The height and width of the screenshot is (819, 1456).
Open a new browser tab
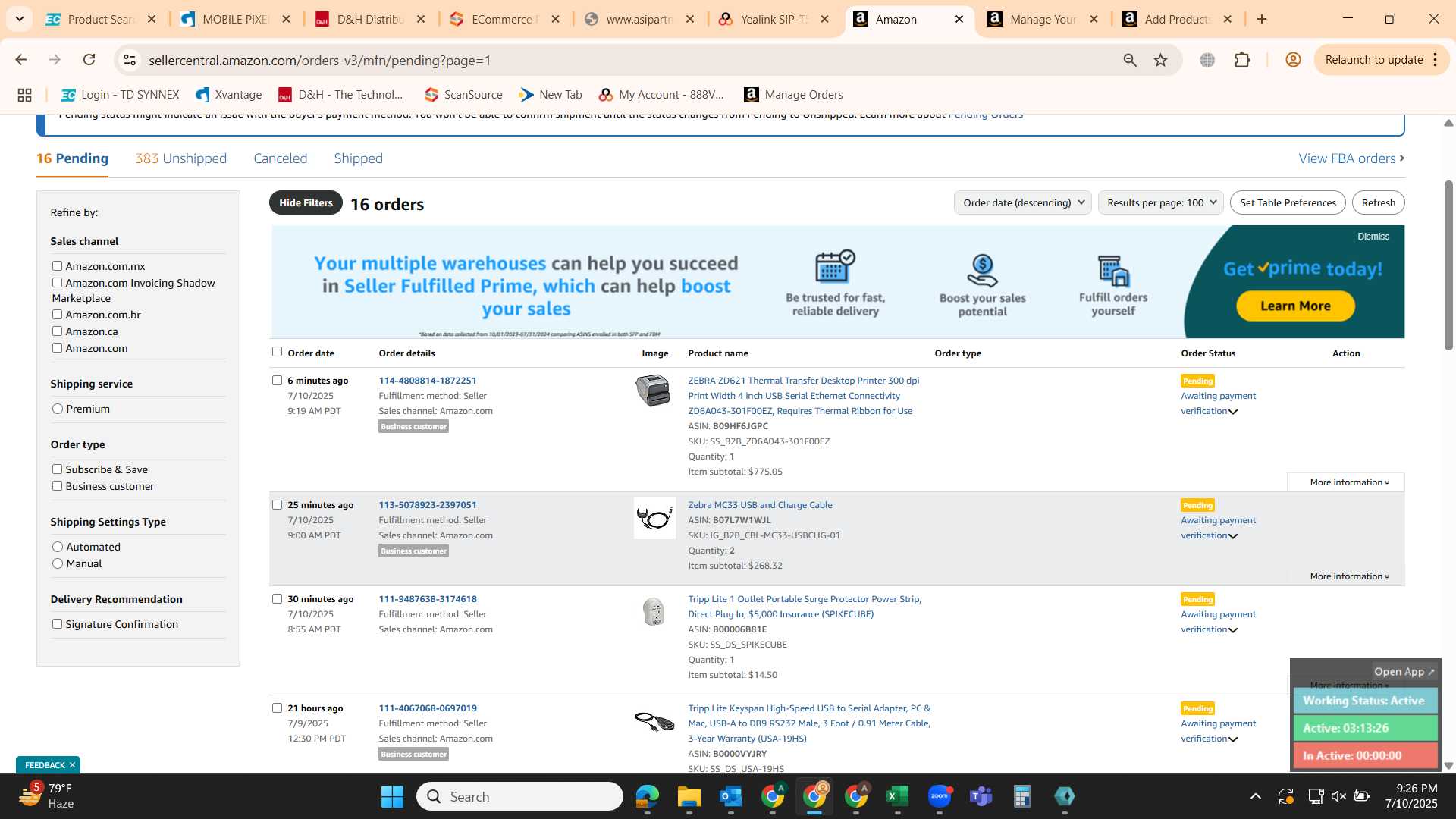click(1262, 20)
